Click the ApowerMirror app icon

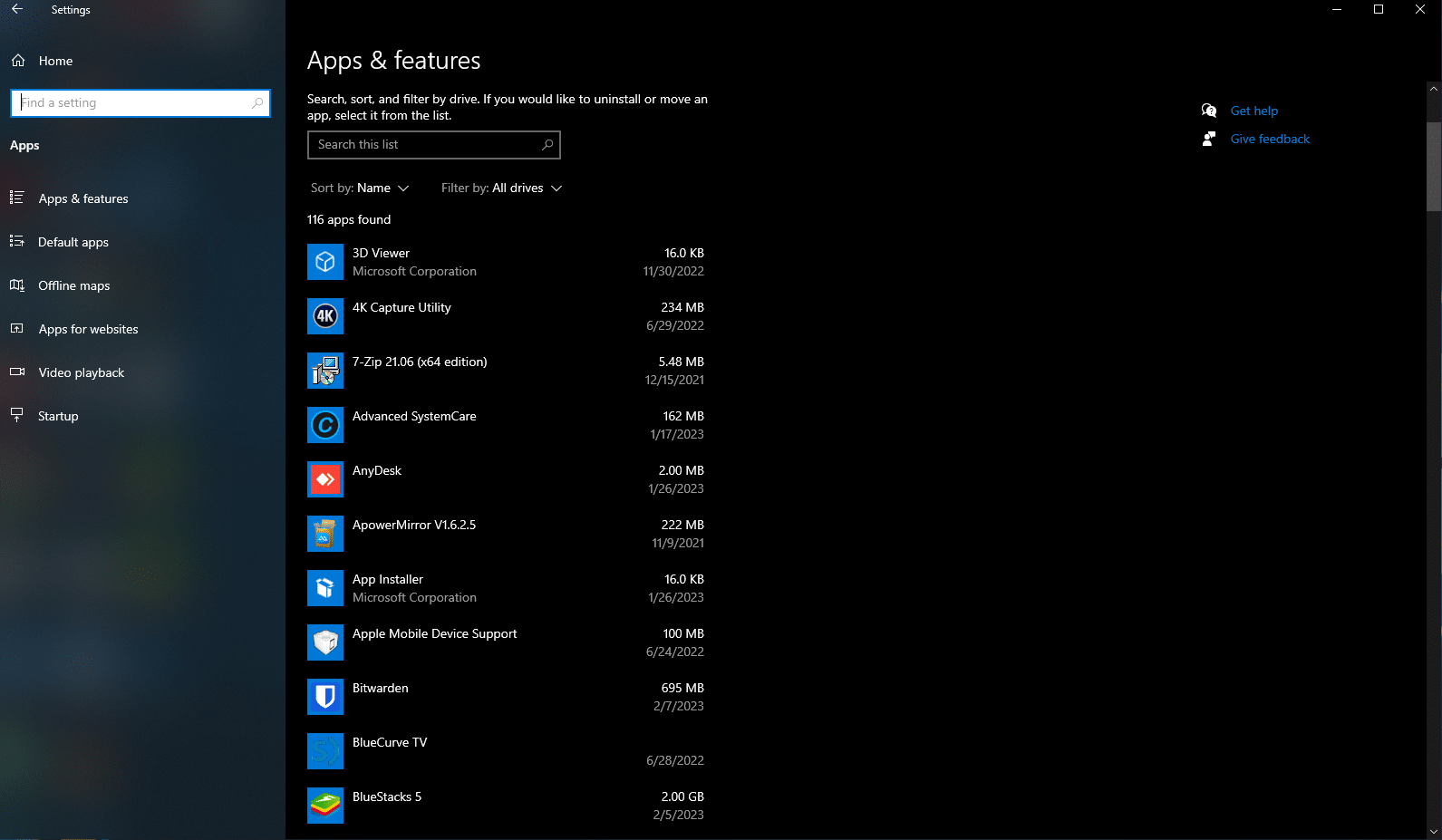325,534
